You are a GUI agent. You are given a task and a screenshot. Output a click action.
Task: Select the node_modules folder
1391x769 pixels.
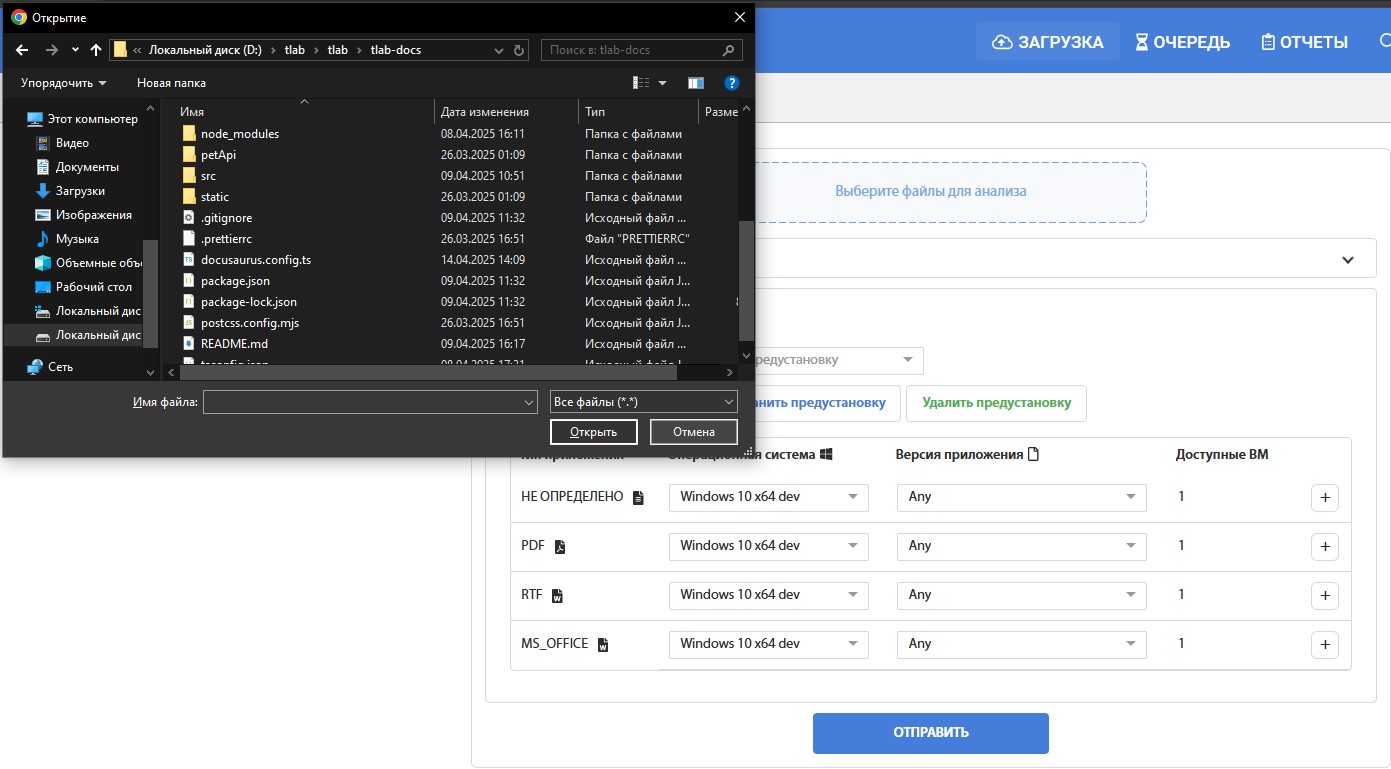240,134
